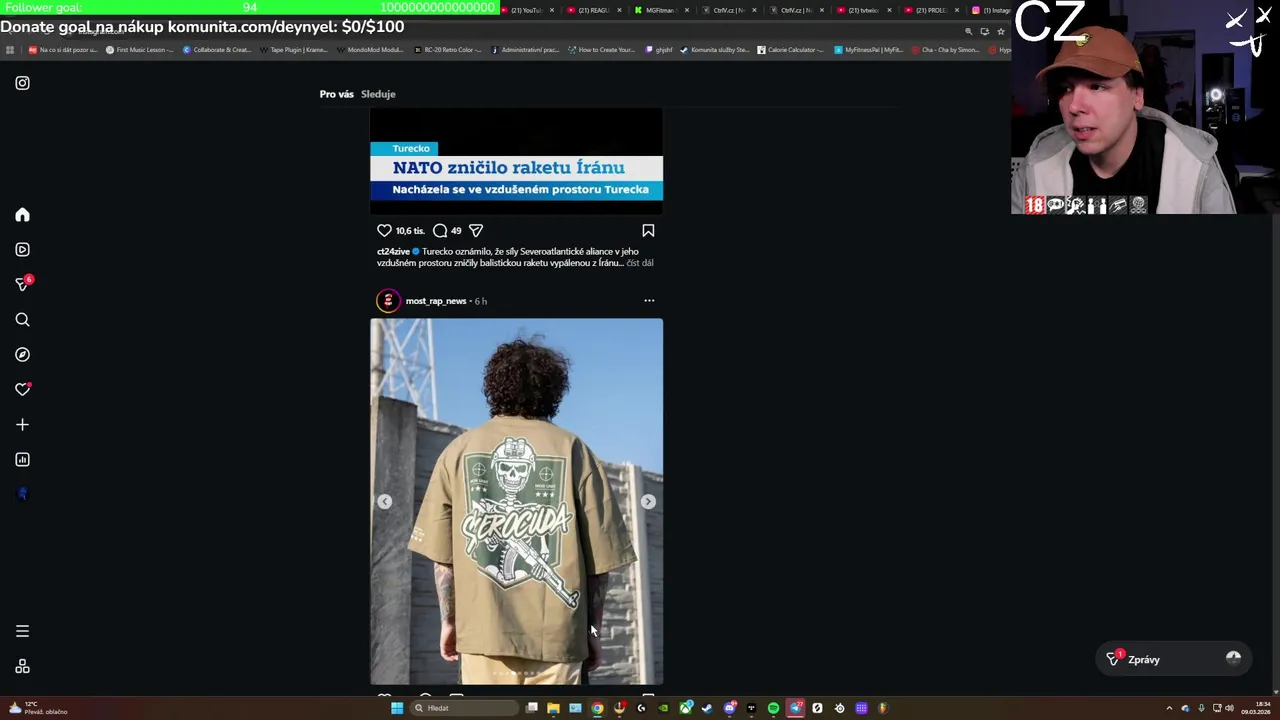Image resolution: width=1280 pixels, height=720 pixels.
Task: Switch to the Pro vás tab
Action: click(x=337, y=94)
